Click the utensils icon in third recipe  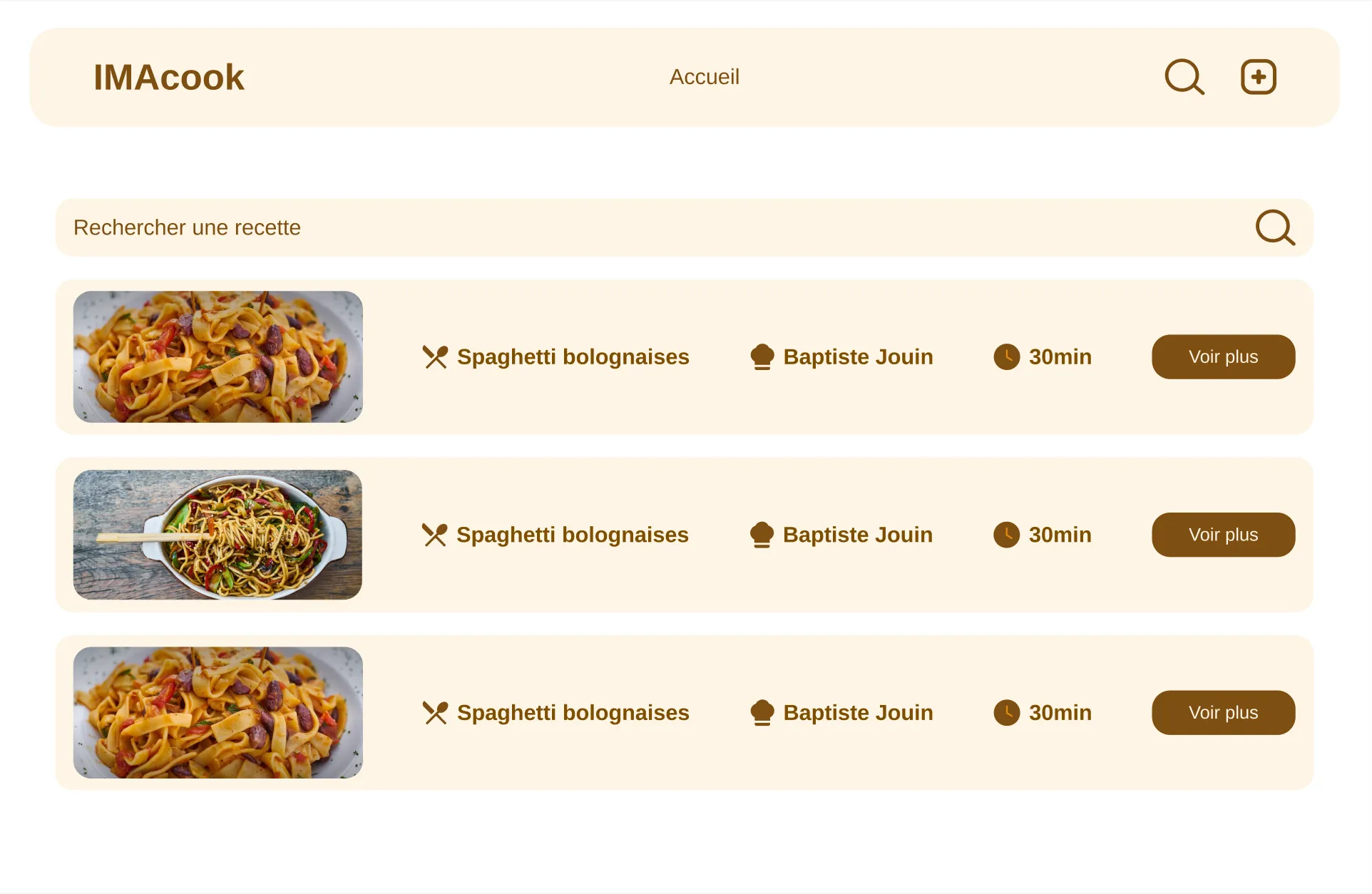(x=435, y=712)
